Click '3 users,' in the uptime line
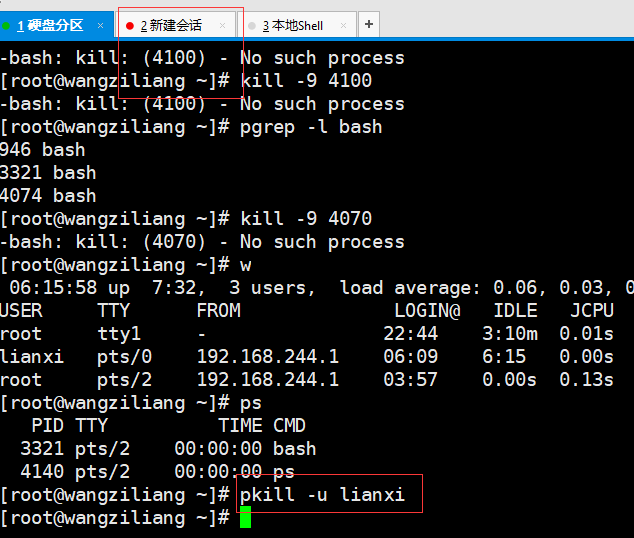The height and width of the screenshot is (538, 634). [272, 288]
